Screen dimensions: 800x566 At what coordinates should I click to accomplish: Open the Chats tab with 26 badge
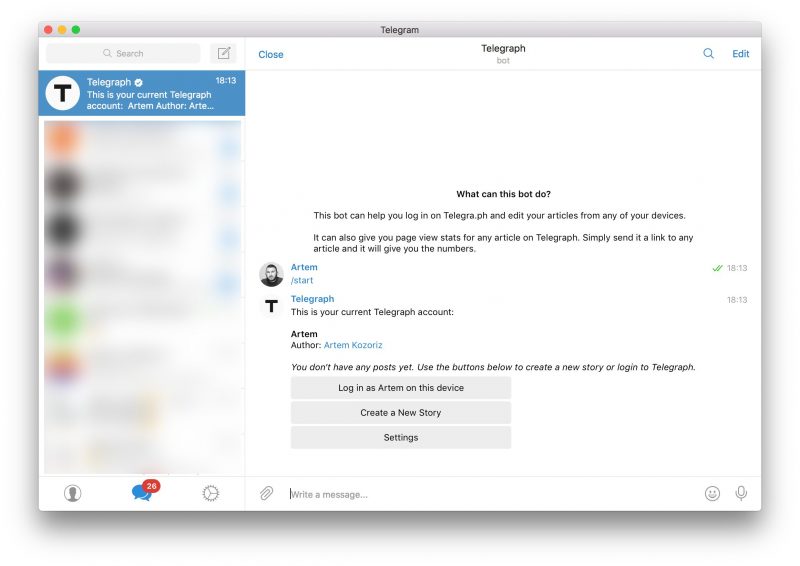click(x=144, y=491)
